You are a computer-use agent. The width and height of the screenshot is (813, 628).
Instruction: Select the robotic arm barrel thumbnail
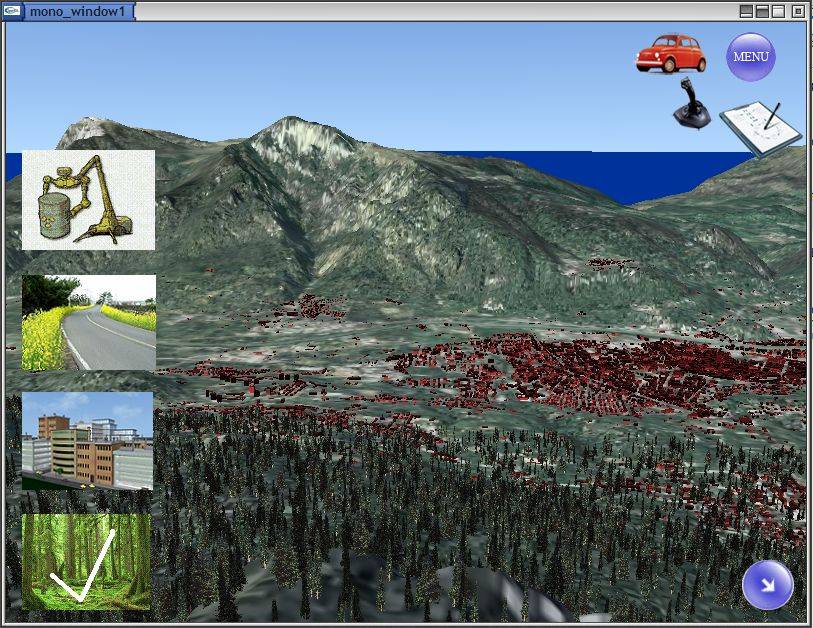(x=88, y=200)
